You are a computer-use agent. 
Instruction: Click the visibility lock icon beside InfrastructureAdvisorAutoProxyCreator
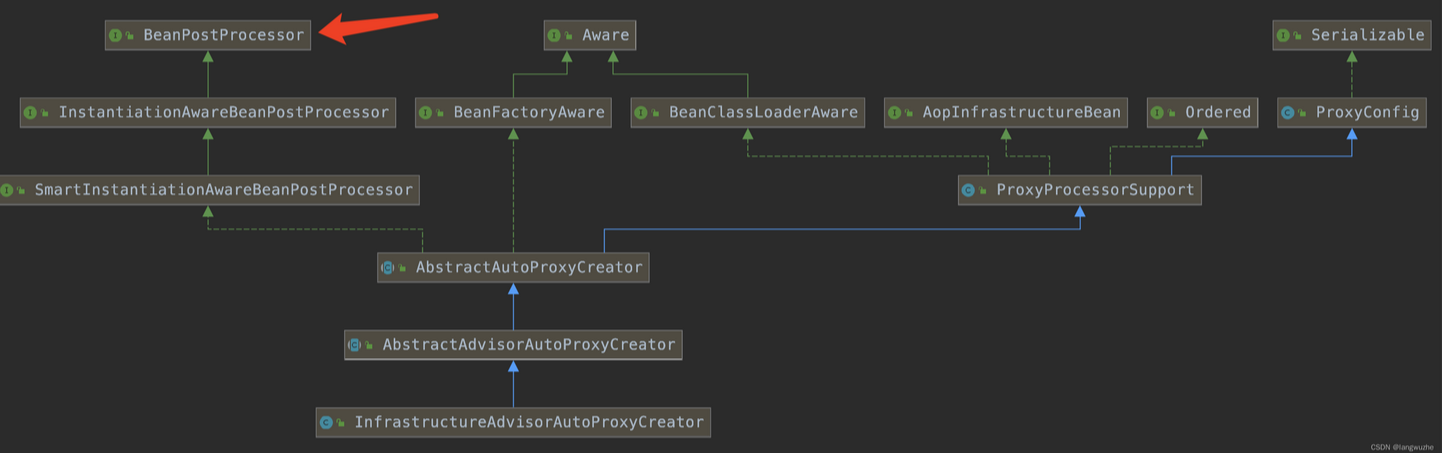tap(341, 423)
